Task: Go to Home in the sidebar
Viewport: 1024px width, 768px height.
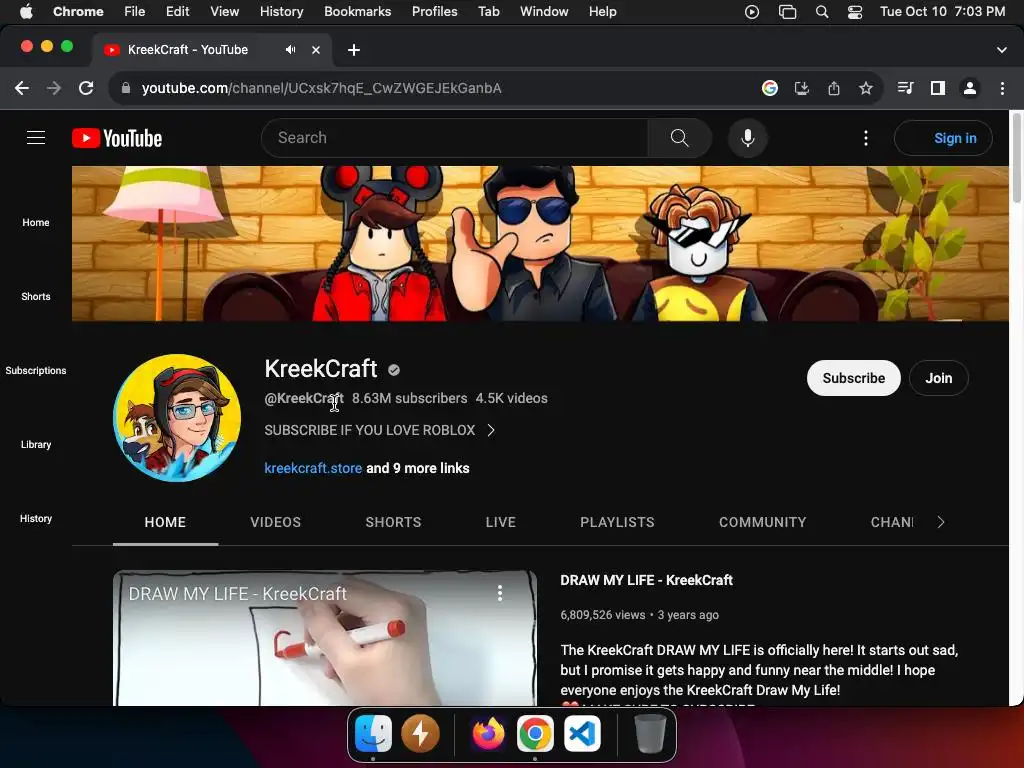Action: point(36,223)
